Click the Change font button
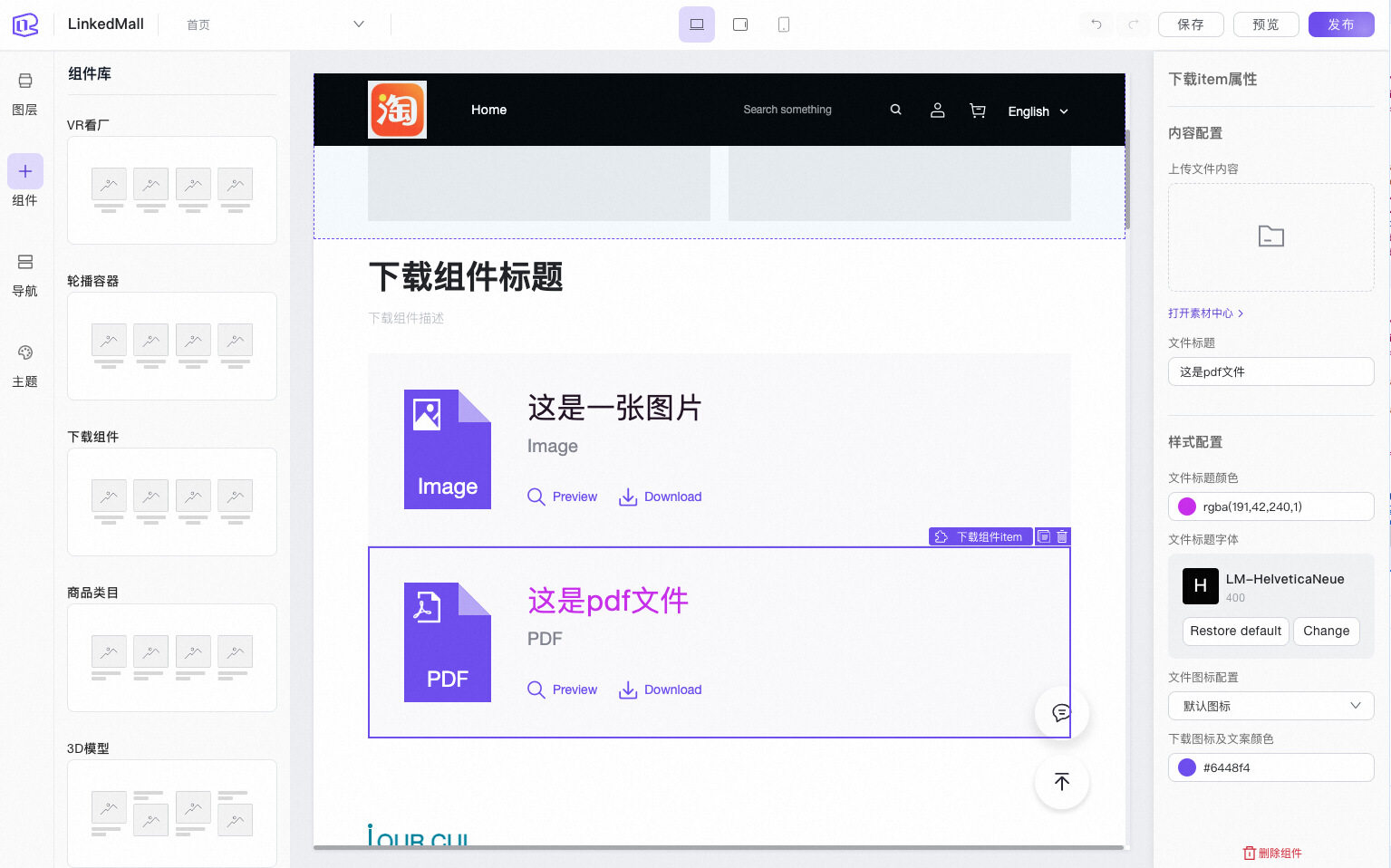This screenshot has width=1391, height=868. point(1326,631)
